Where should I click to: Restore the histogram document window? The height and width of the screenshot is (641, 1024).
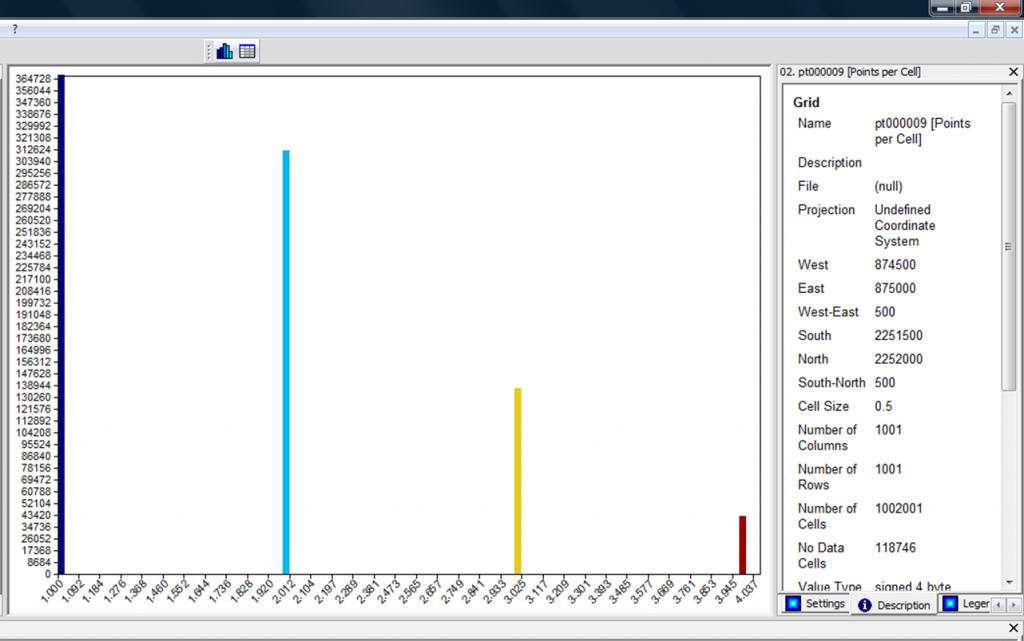(994, 29)
